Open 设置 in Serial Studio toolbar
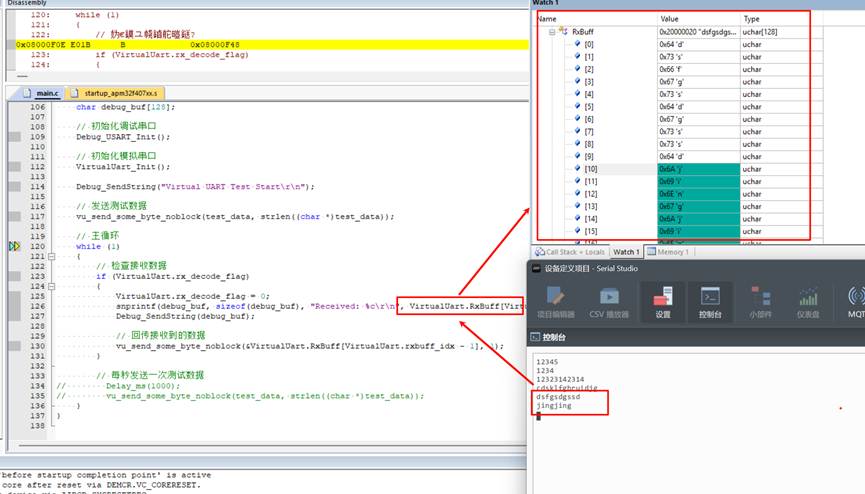The height and width of the screenshot is (494, 865). point(663,302)
